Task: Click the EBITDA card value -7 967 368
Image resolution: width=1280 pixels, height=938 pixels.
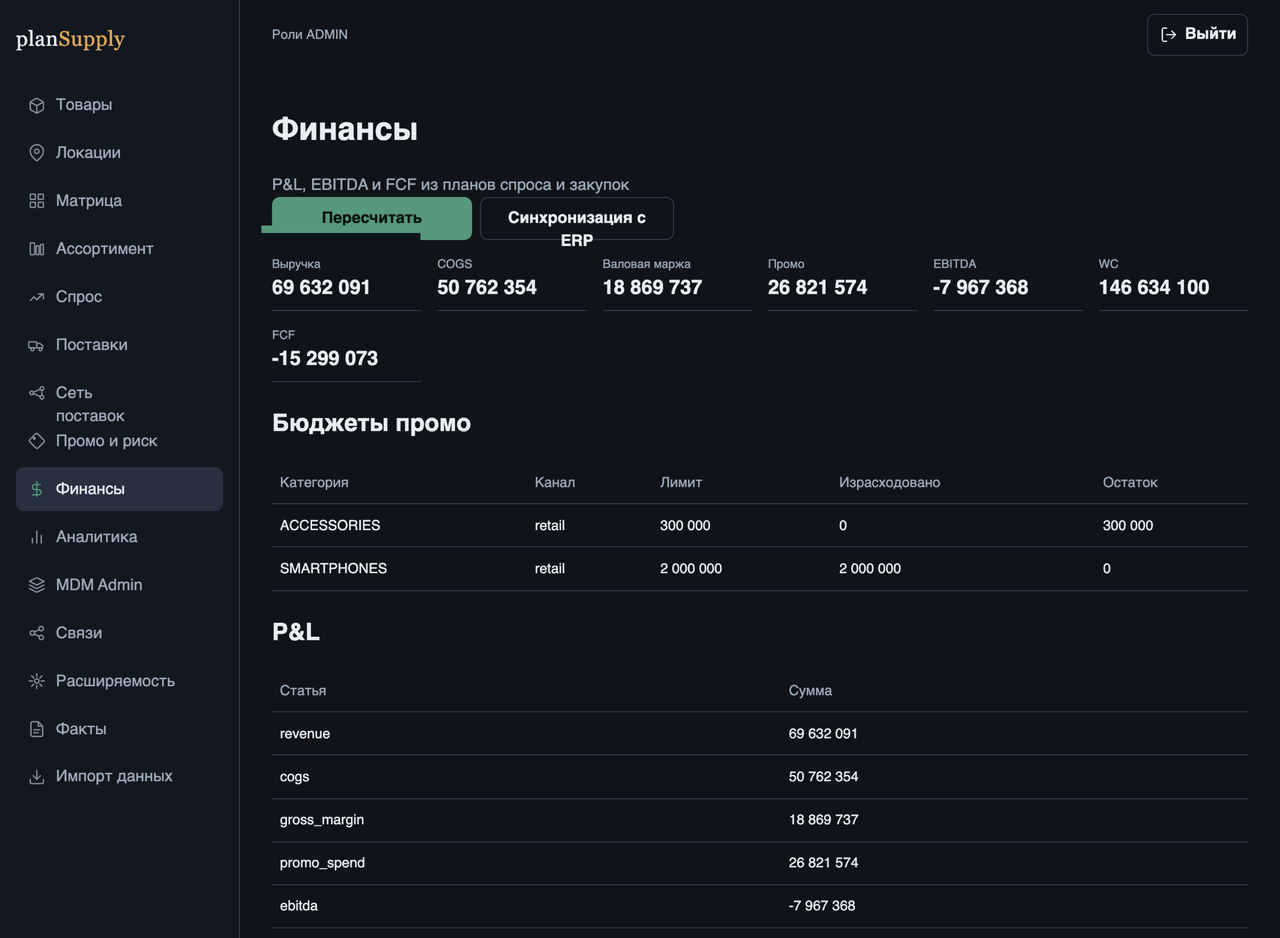Action: [981, 287]
